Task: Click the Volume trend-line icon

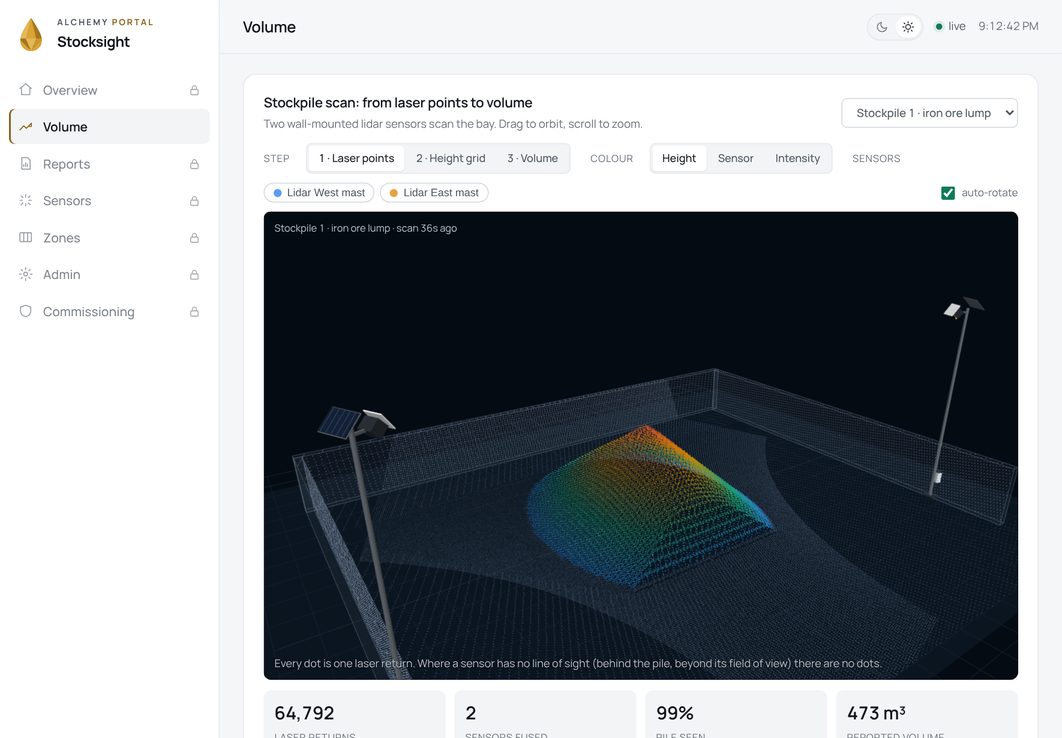Action: pyautogui.click(x=26, y=127)
